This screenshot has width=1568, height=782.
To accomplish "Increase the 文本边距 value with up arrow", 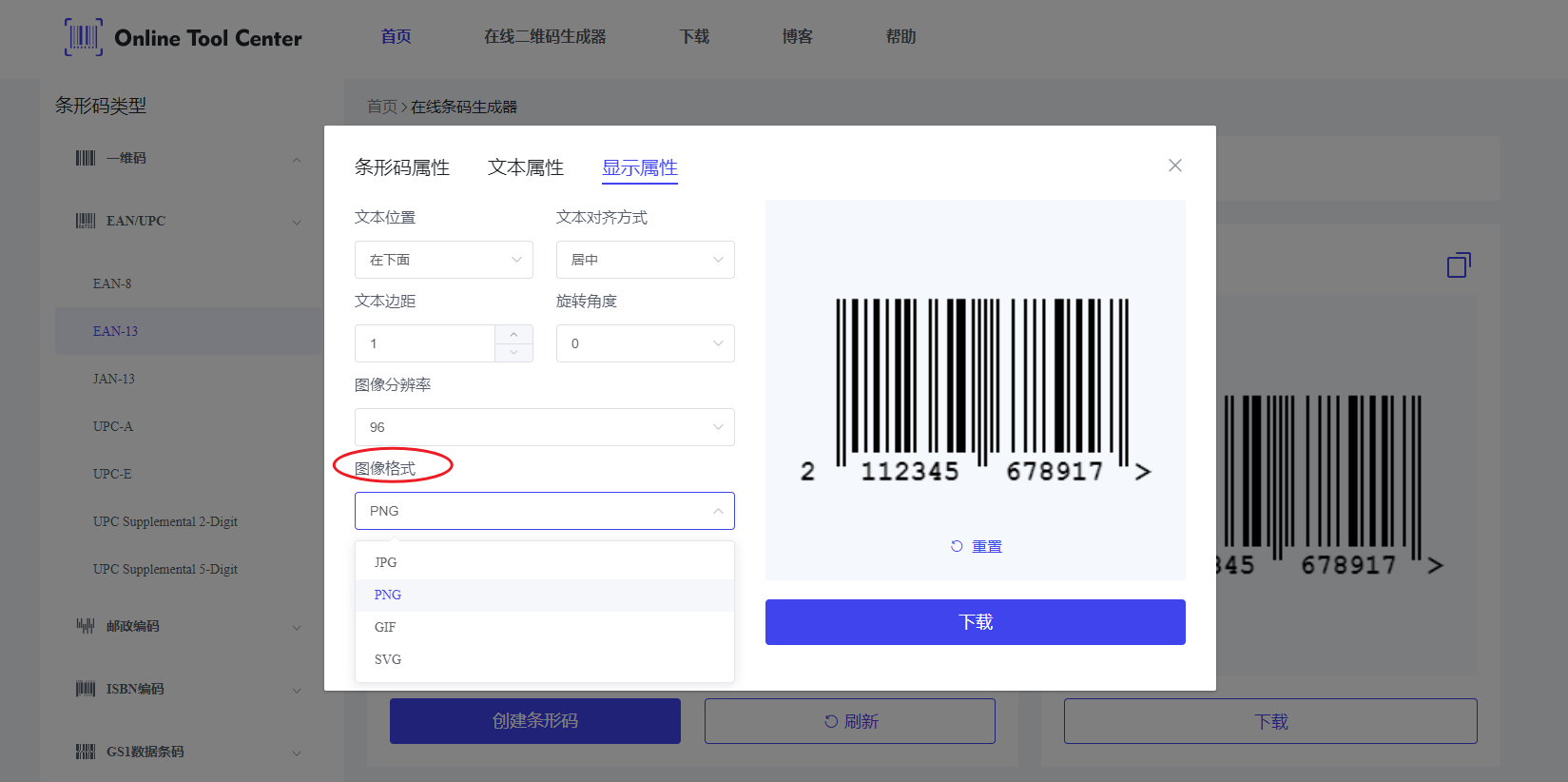I will (513, 334).
